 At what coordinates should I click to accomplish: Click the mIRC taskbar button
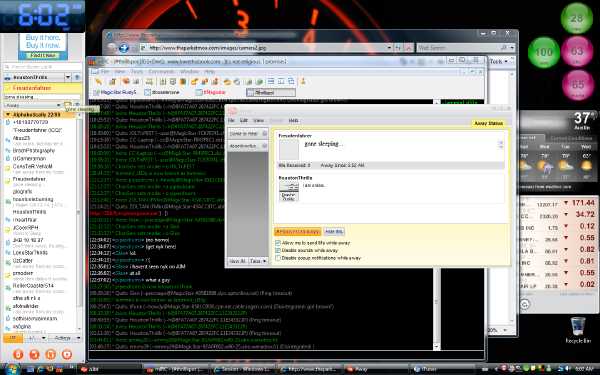click(177, 369)
